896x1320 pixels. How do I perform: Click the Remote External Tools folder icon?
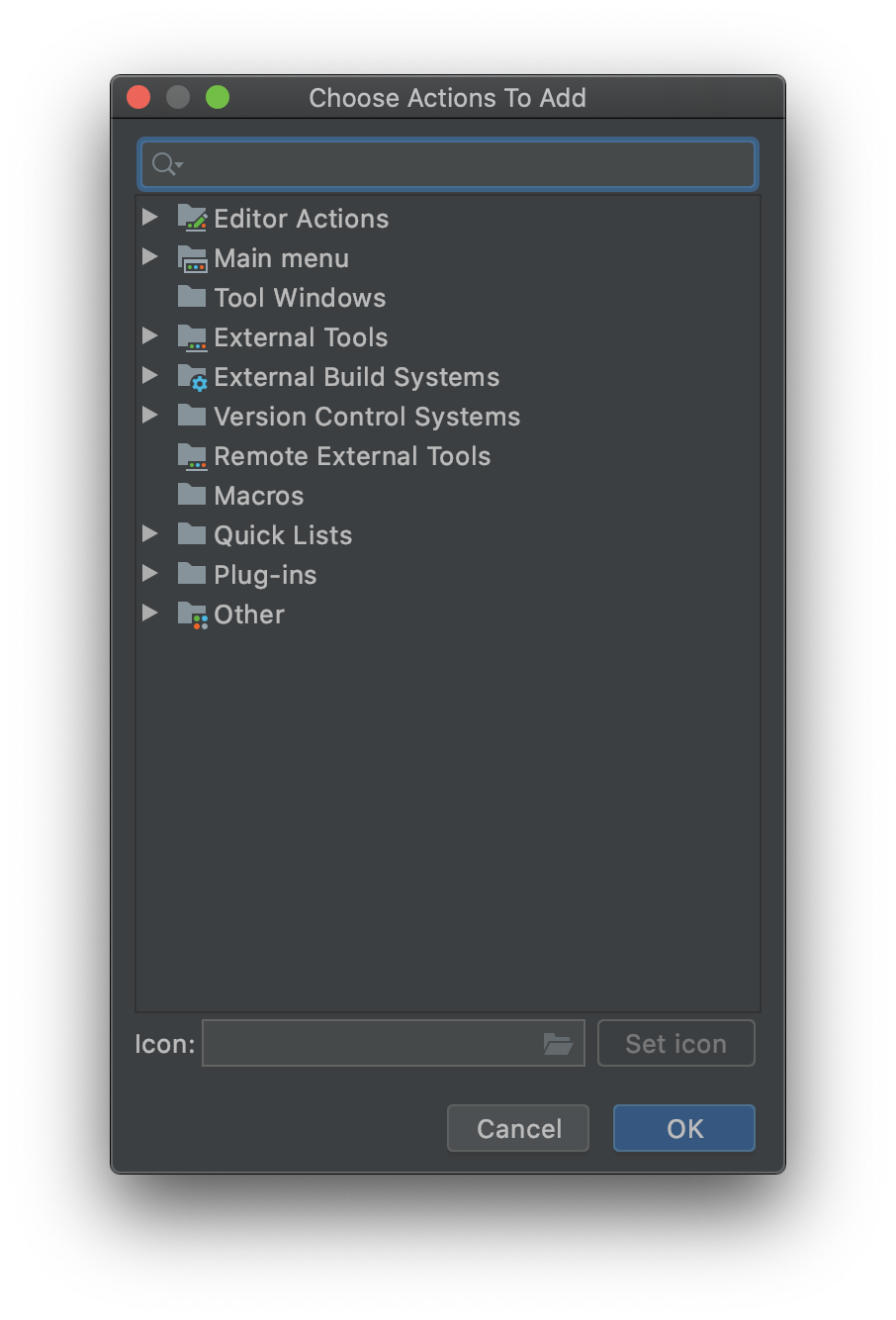click(x=192, y=455)
